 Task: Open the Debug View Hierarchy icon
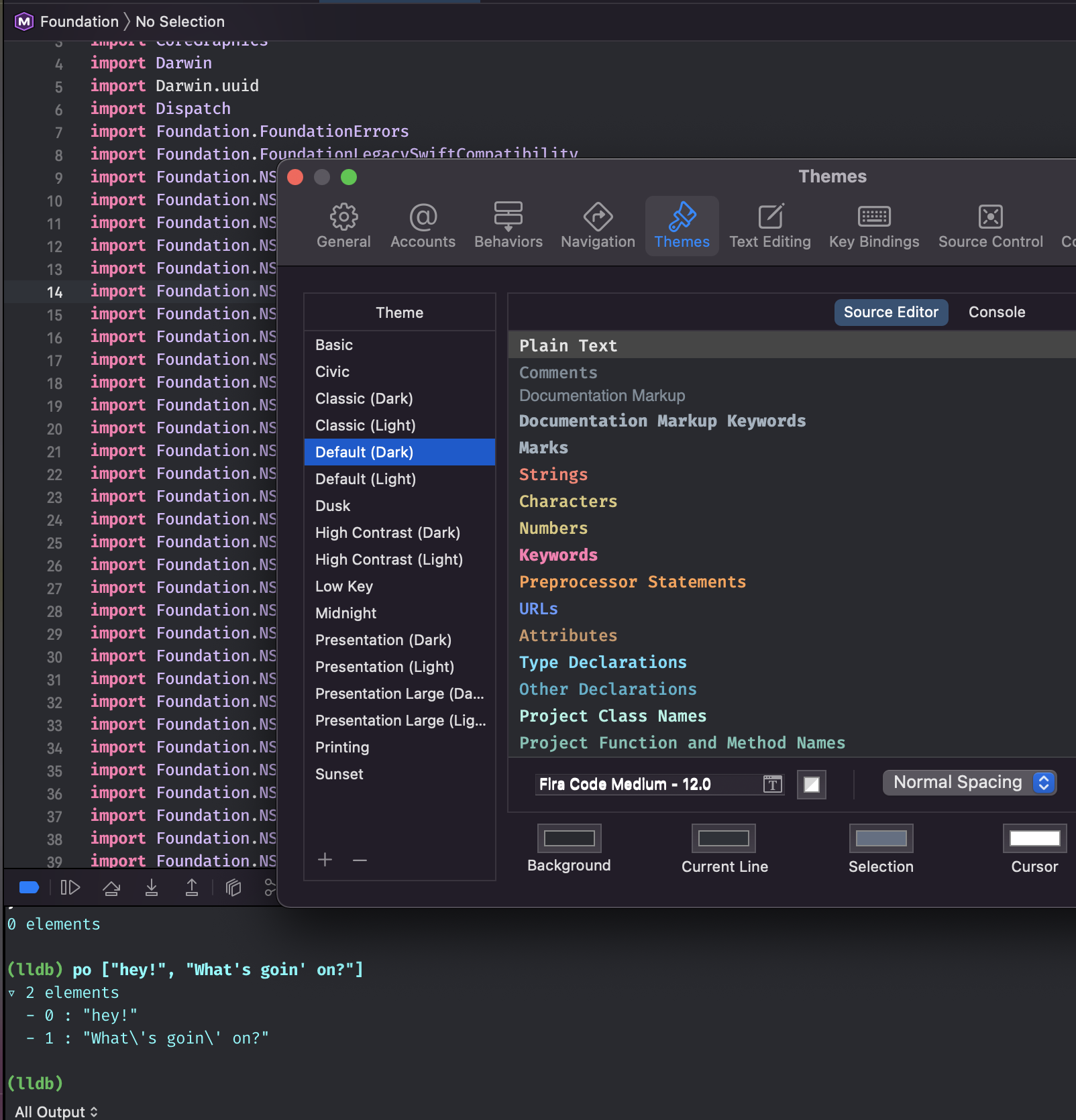[x=233, y=888]
